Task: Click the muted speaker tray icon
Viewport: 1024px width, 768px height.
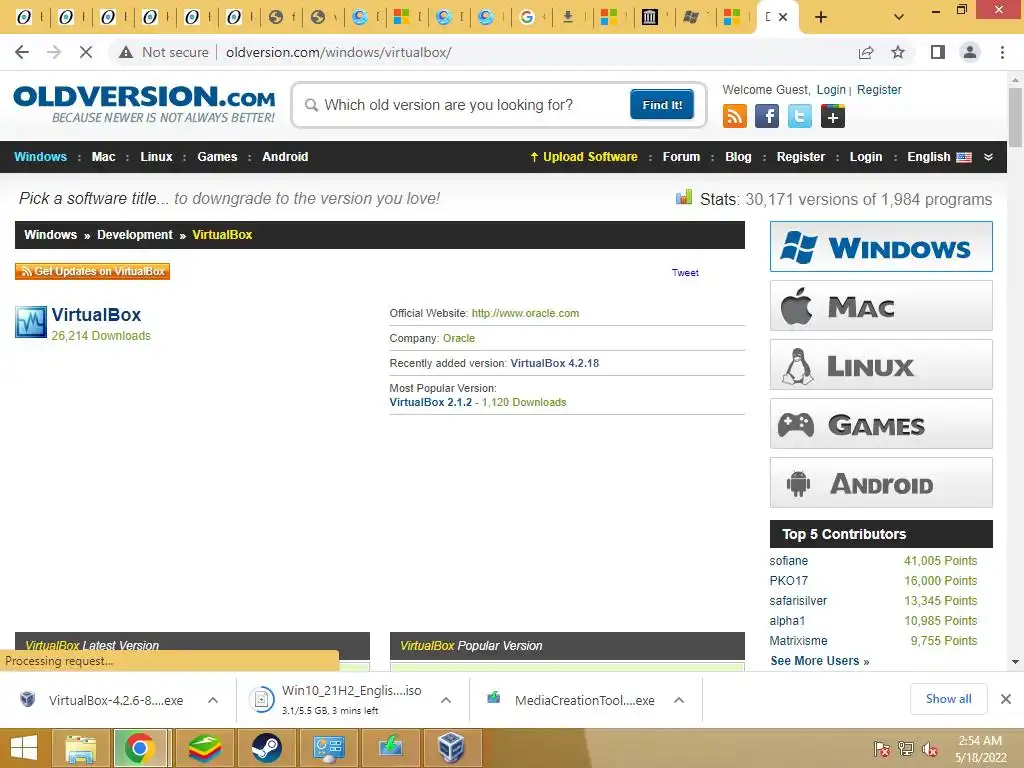Action: click(x=930, y=749)
